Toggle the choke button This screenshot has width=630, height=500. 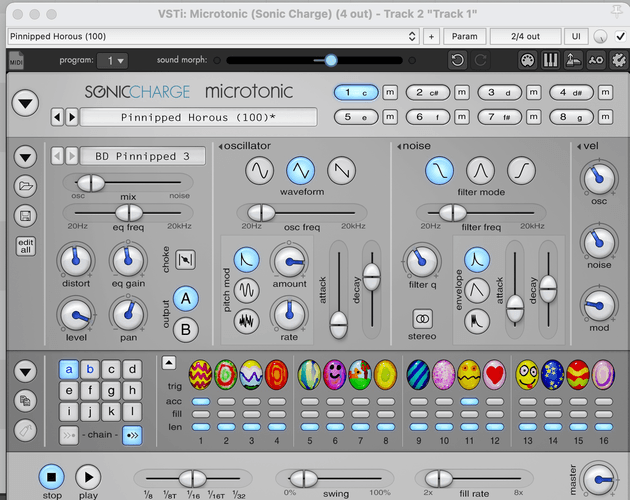[x=185, y=260]
